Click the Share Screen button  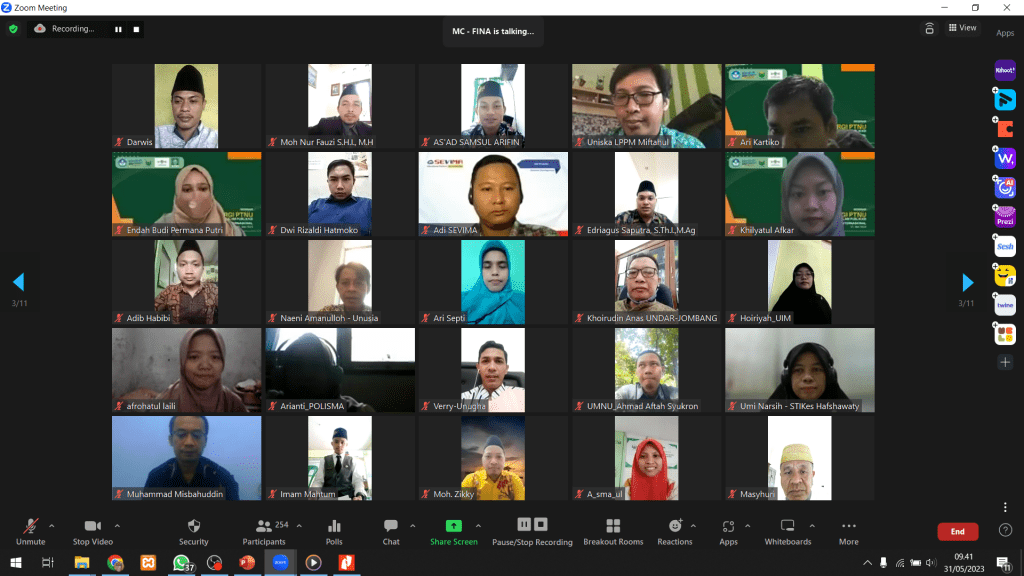click(453, 530)
